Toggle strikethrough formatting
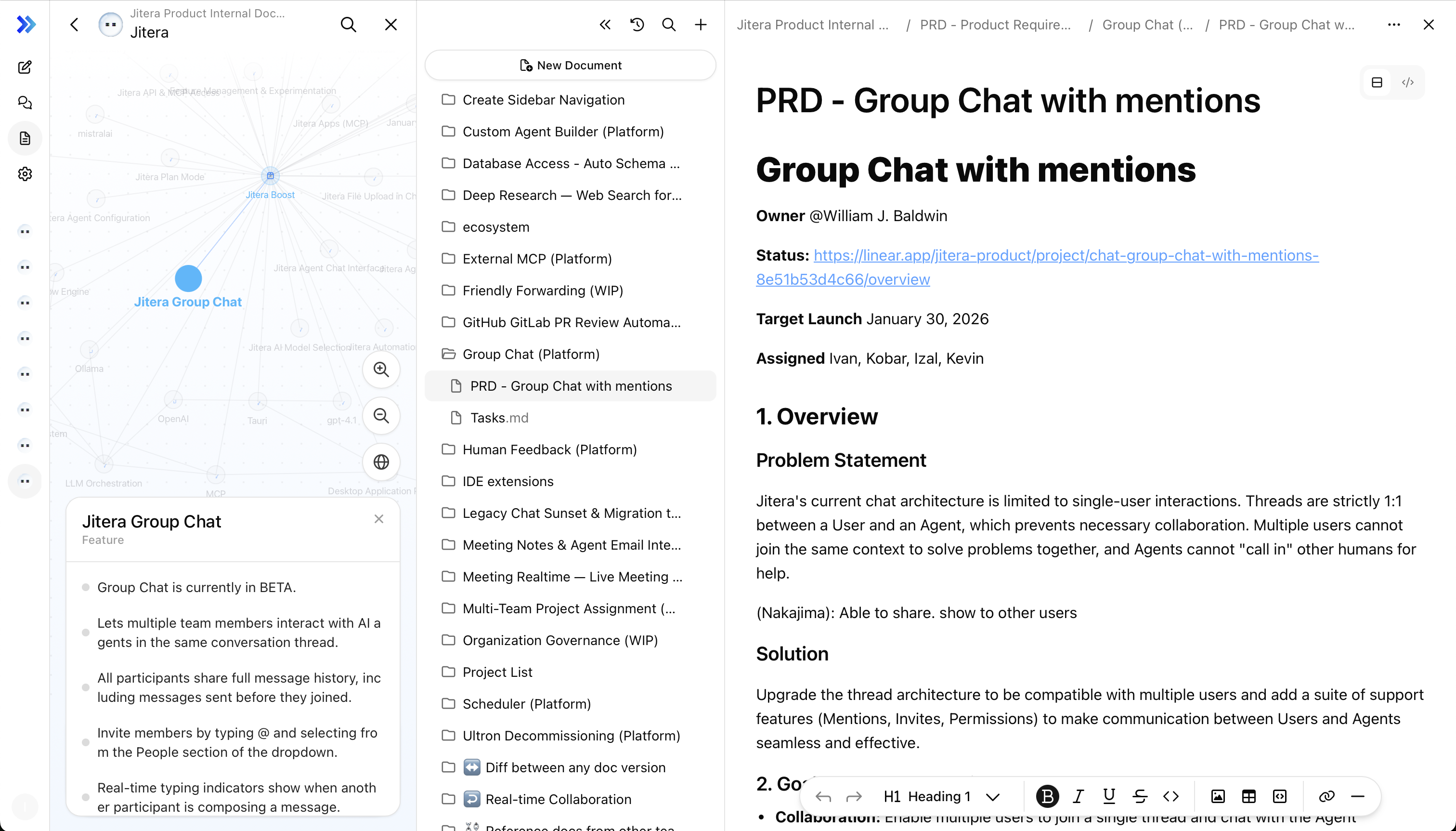1456x831 pixels. tap(1140, 796)
